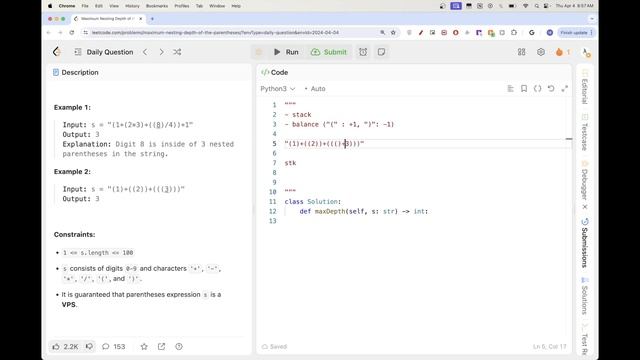Screen dimensions: 640x360
Task: Open the problem list panel icon
Action: click(x=78, y=52)
